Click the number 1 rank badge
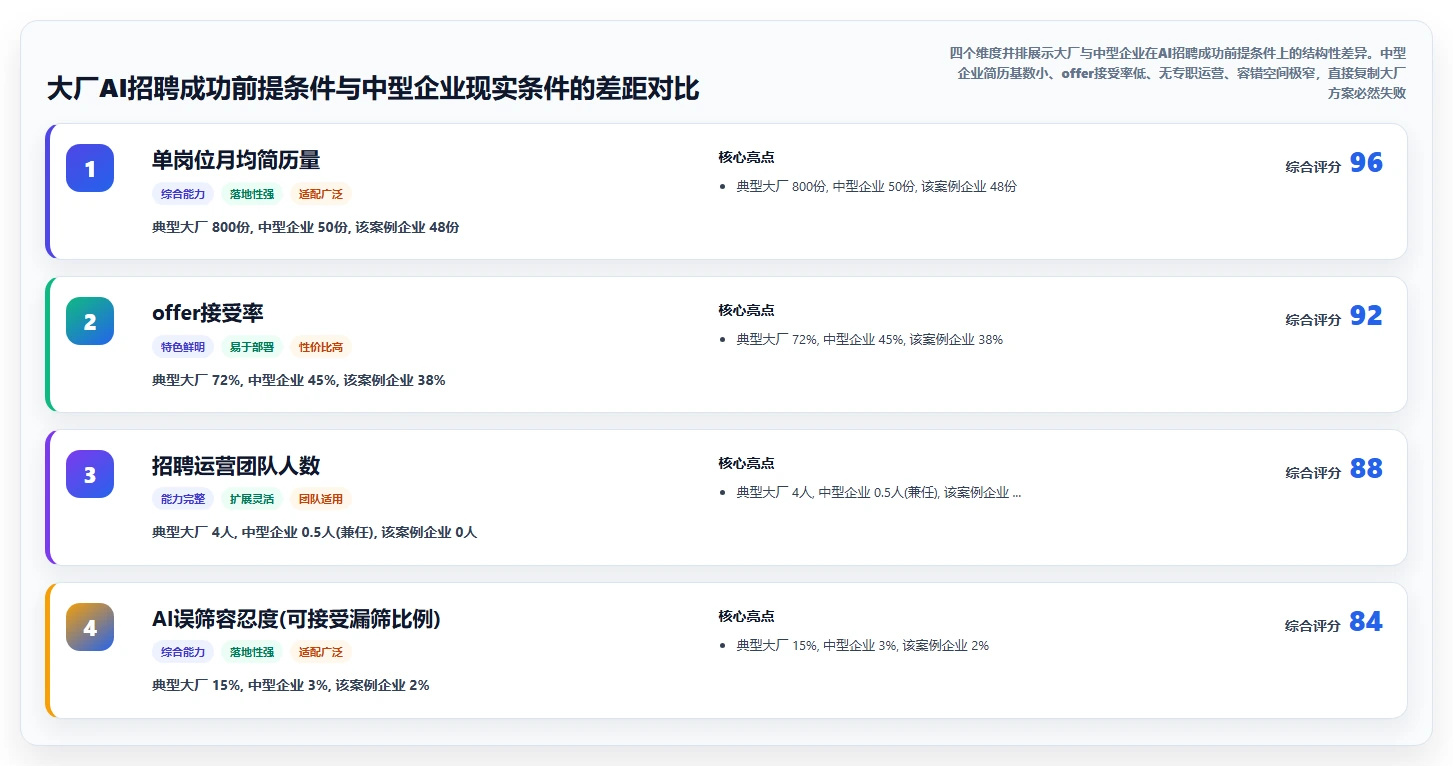The image size is (1453, 766). pyautogui.click(x=90, y=168)
